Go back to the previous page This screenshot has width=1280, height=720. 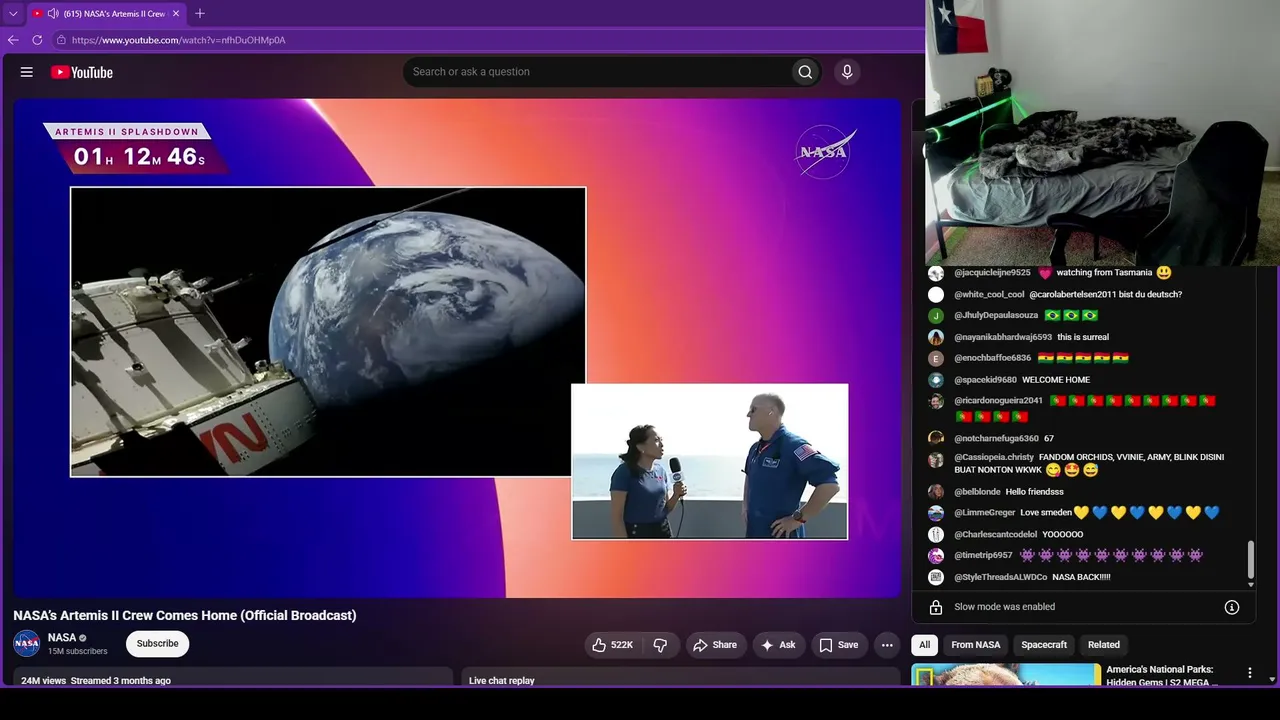tap(13, 40)
